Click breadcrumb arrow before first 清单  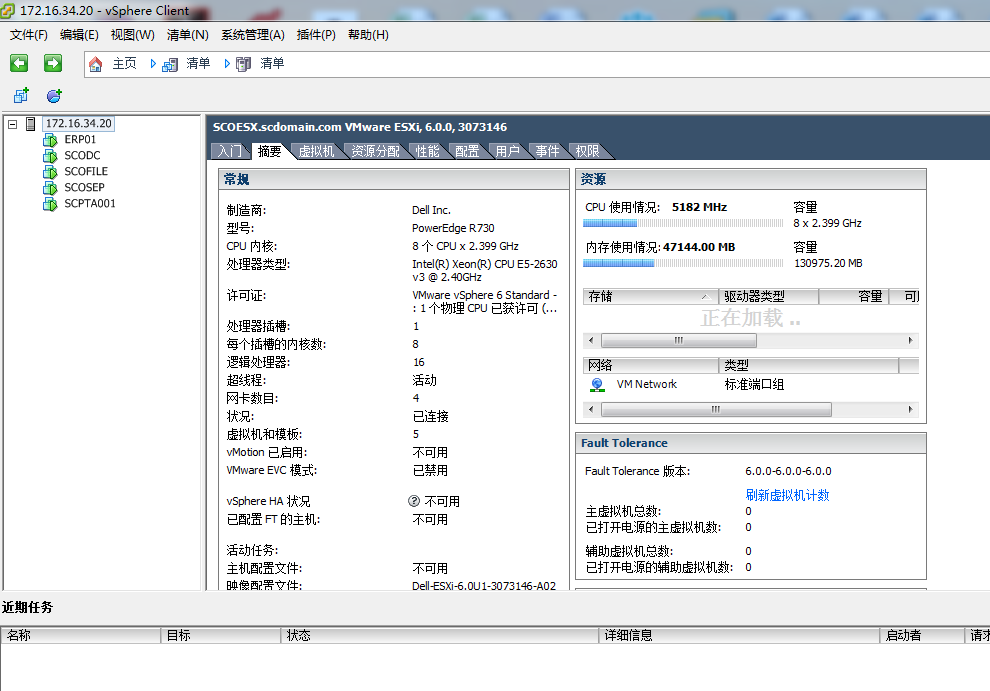pyautogui.click(x=153, y=63)
